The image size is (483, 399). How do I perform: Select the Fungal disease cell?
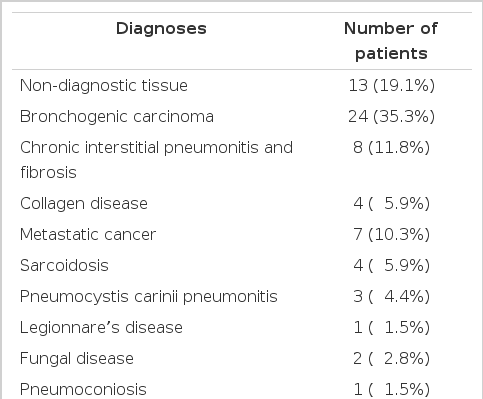[77, 359]
